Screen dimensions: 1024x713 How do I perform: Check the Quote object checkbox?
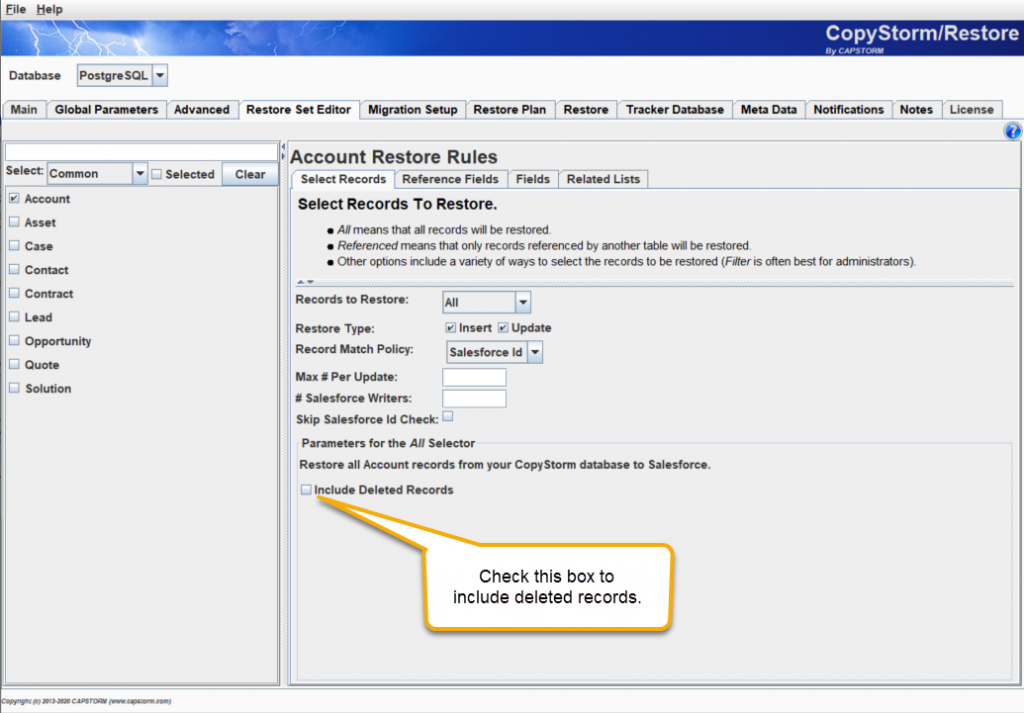[x=14, y=364]
